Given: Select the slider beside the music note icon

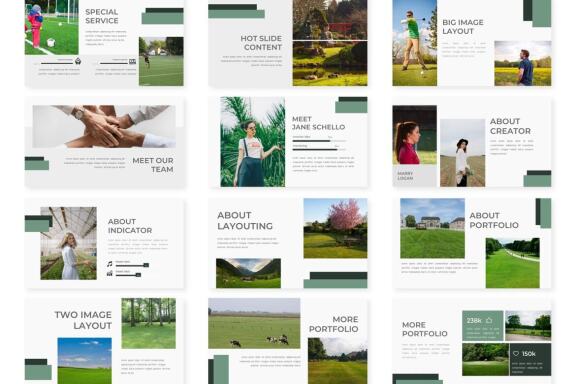Looking at the screenshot, I should tap(132, 265).
